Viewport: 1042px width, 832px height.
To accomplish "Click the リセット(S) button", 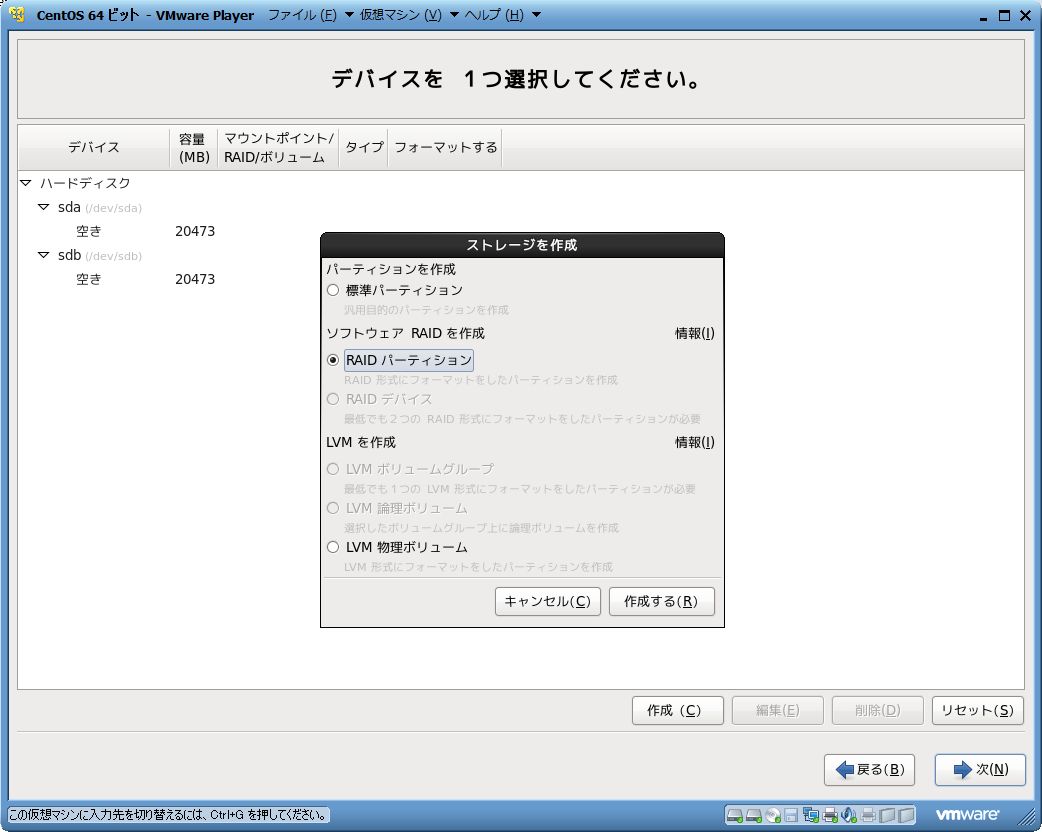I will point(978,710).
